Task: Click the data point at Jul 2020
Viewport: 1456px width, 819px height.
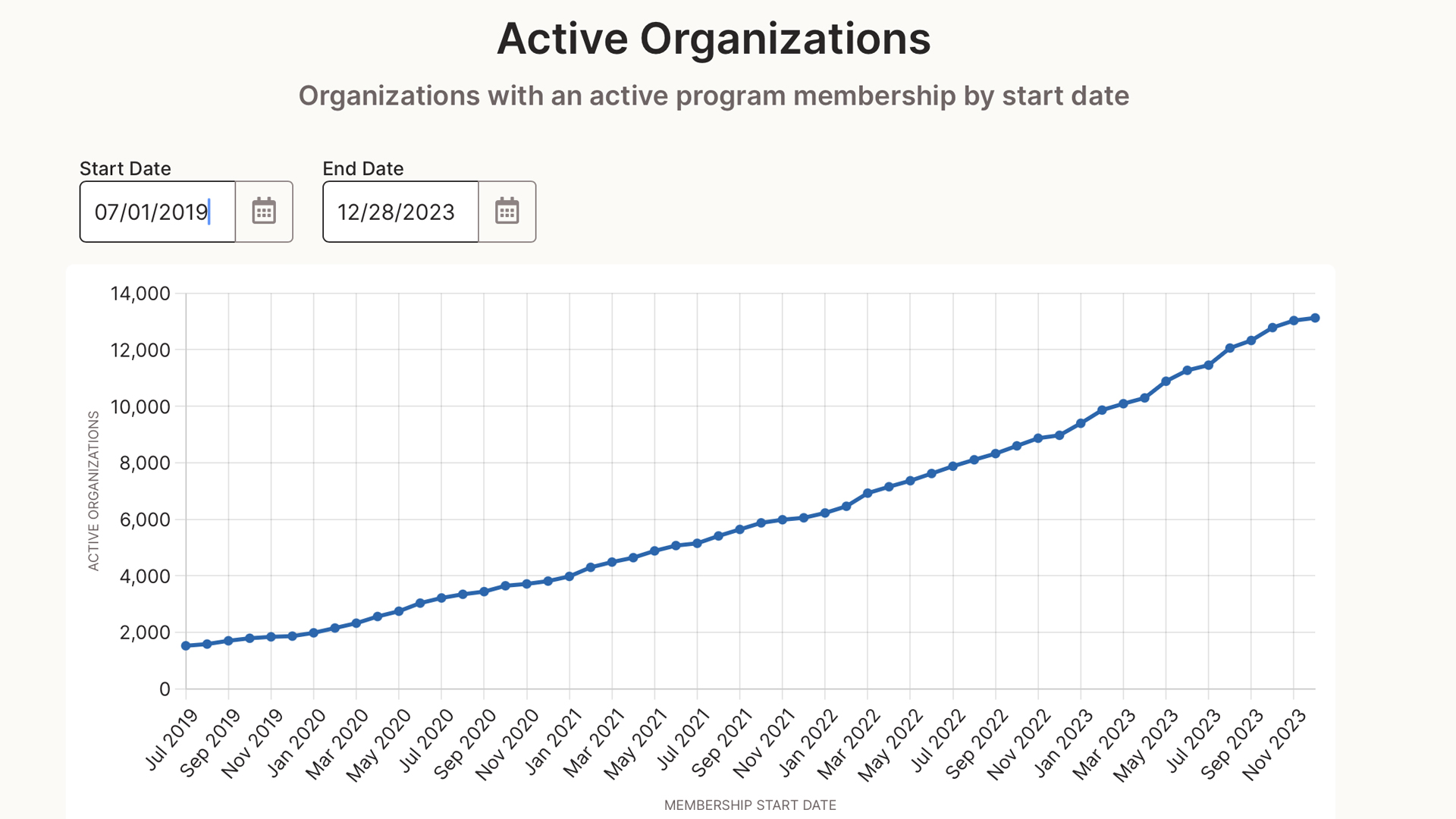Action: pos(441,598)
